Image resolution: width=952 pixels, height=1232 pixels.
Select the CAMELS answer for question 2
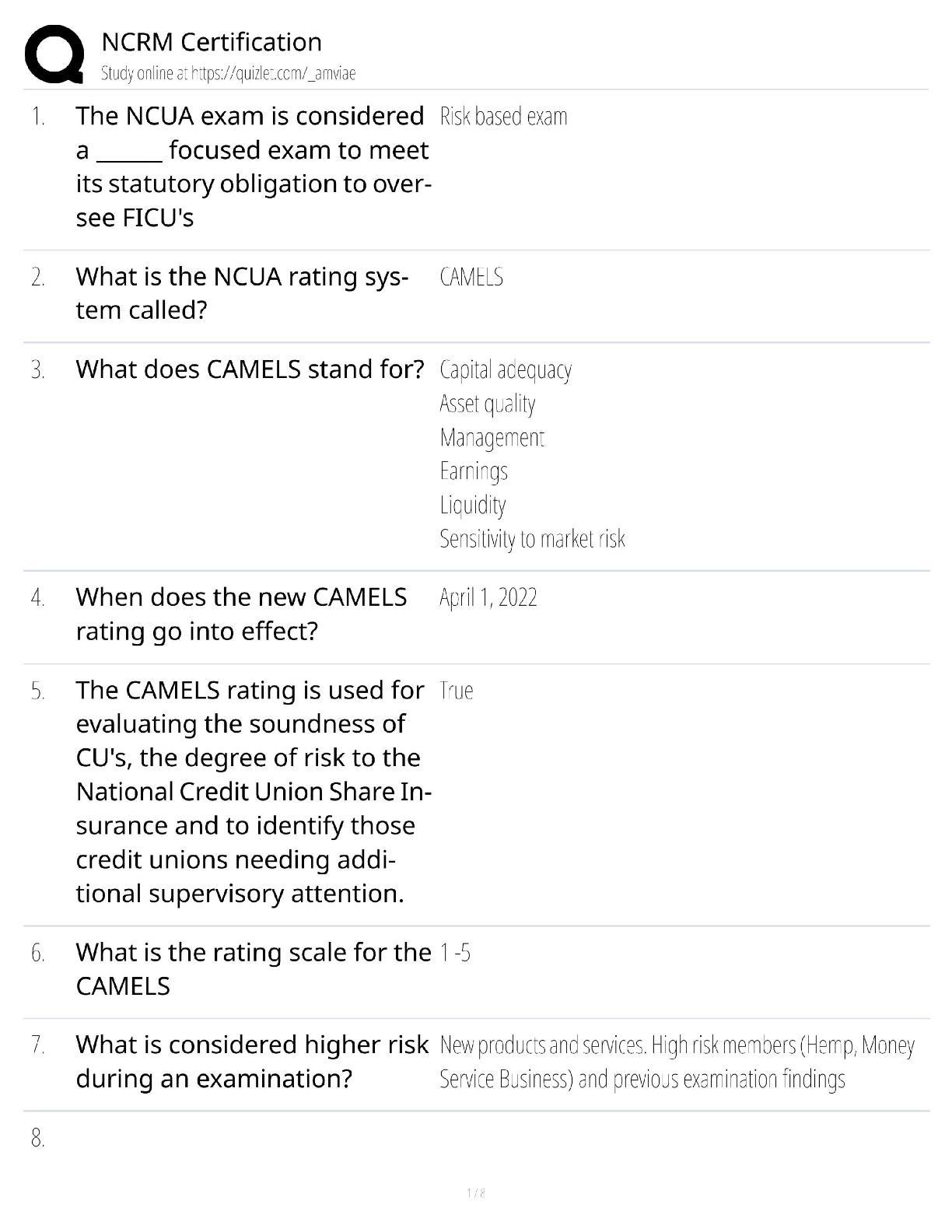[x=471, y=277]
